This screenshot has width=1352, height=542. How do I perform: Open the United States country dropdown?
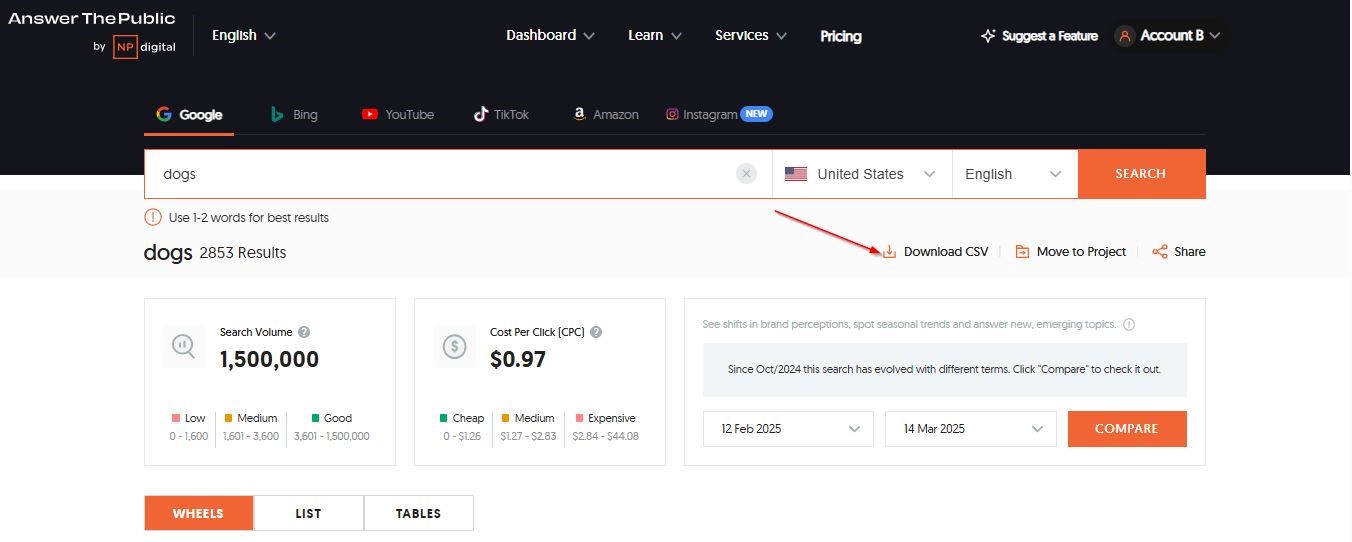(x=861, y=174)
